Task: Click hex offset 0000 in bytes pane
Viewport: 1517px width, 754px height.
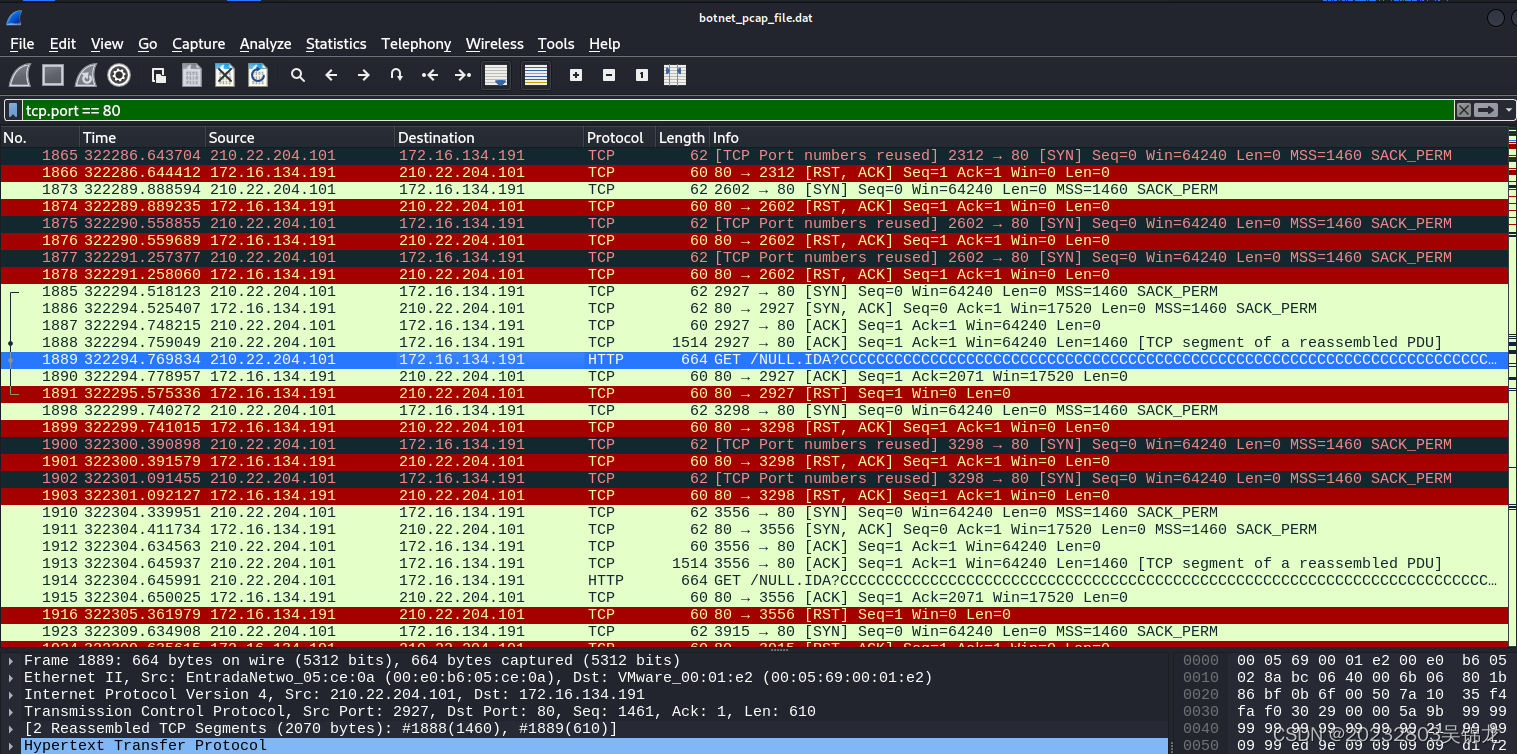Action: pos(1201,661)
